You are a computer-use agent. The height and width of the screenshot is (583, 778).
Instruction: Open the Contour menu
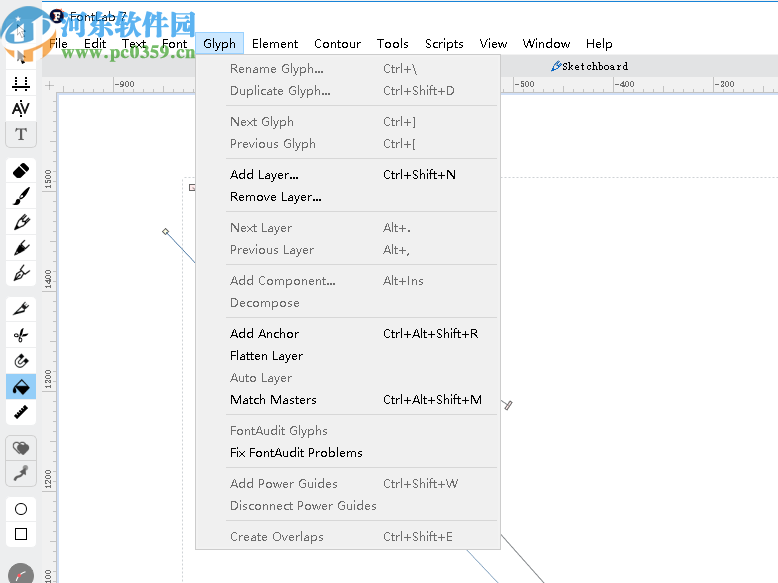click(x=337, y=44)
